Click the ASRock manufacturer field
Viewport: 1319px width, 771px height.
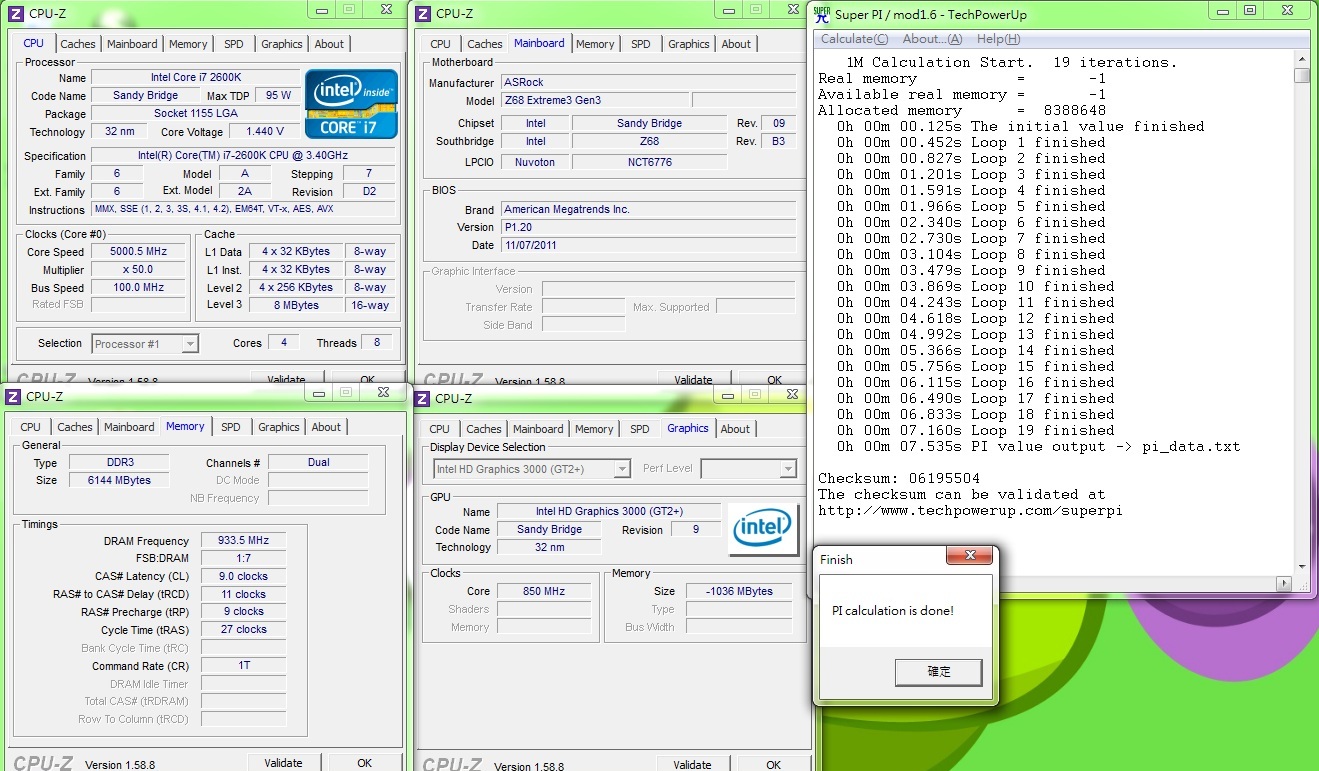(649, 83)
